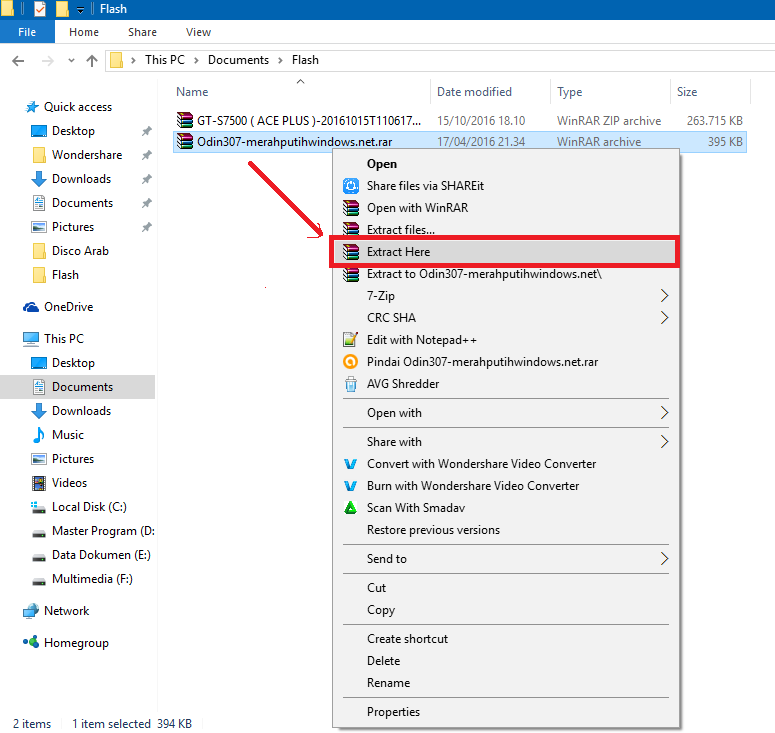Click Documents in the address breadcrumb

238,60
